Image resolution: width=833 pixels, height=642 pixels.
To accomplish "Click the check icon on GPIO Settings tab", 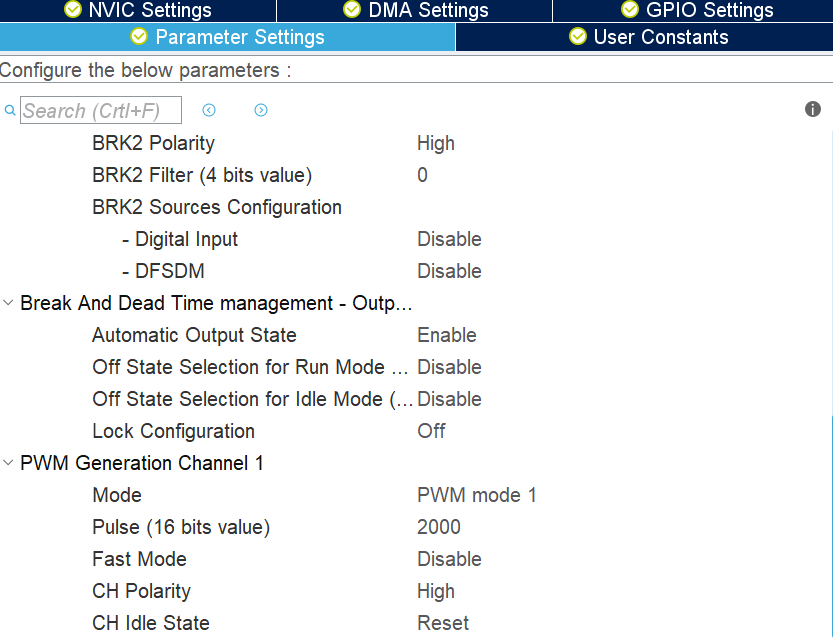I will [629, 11].
